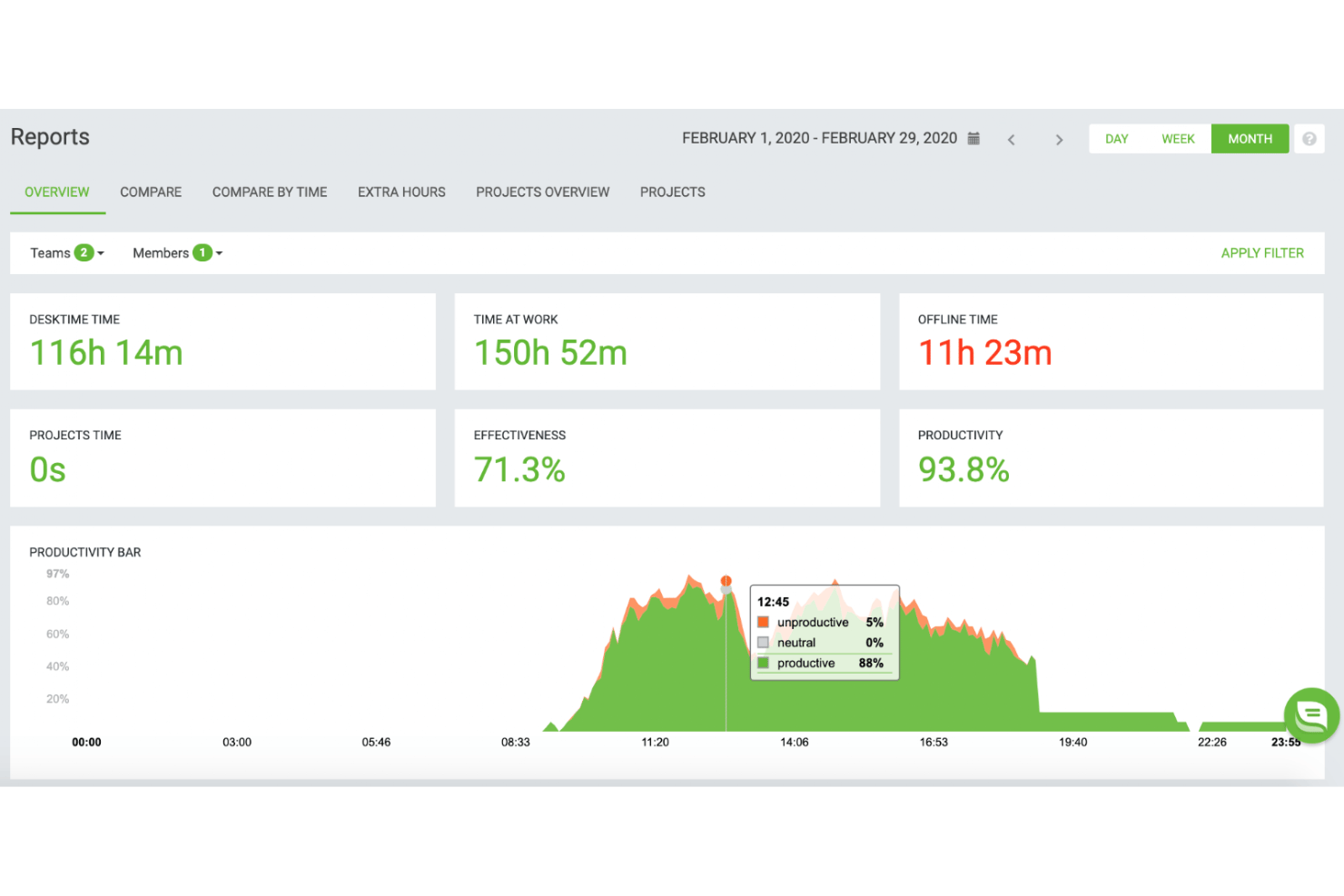
Task: Click the Teams count badge 2
Action: 84,252
